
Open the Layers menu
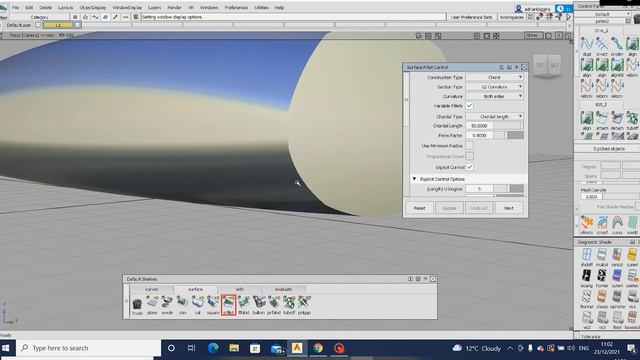(155, 7)
